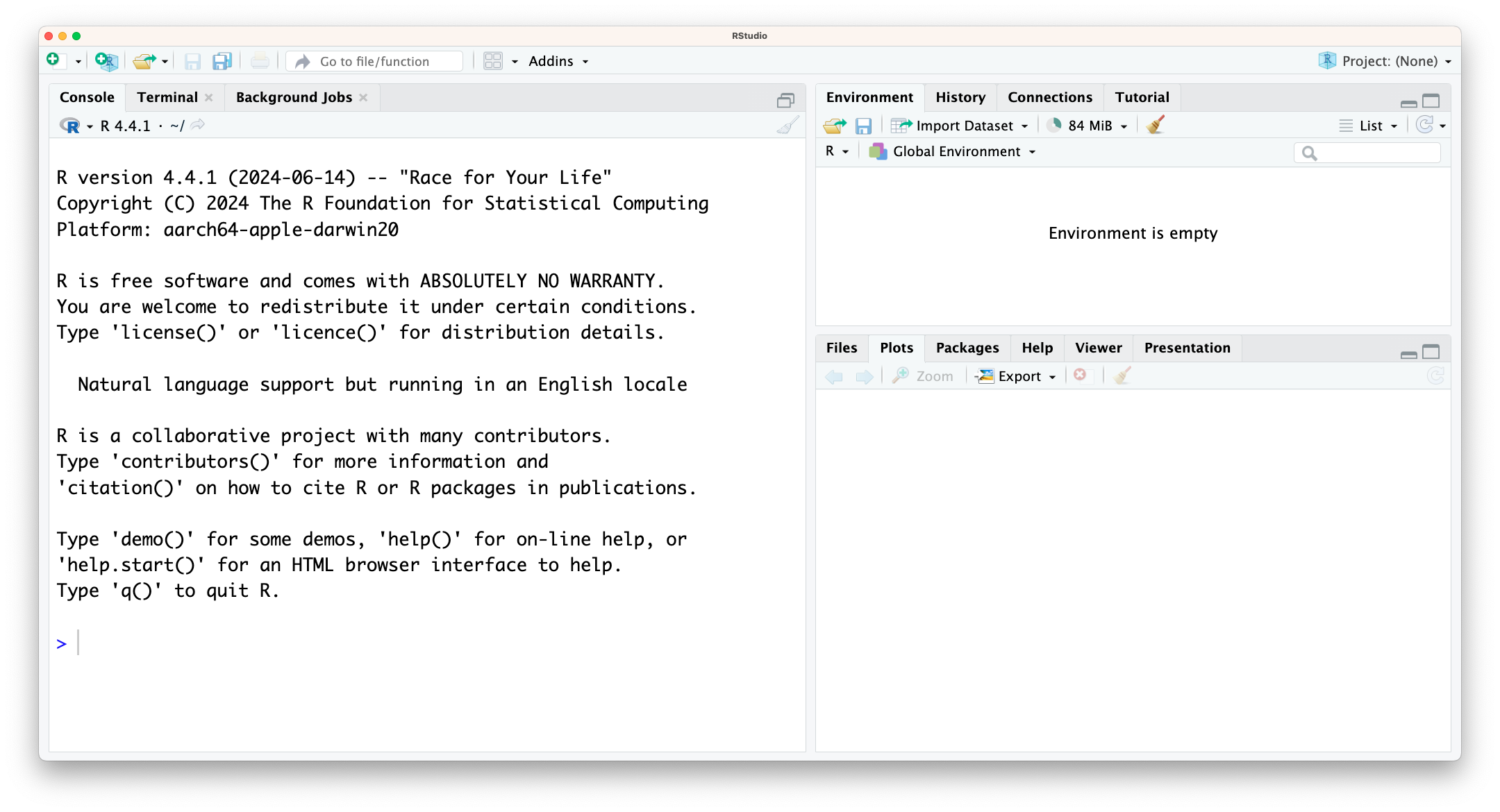Expand the recent files dropdown arrow
This screenshot has width=1500, height=812.
click(165, 62)
